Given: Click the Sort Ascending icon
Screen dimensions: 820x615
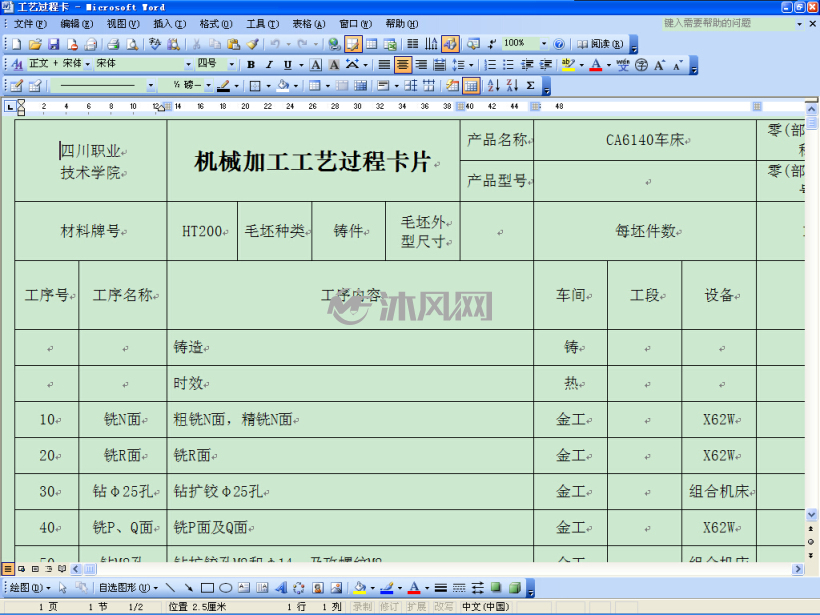Looking at the screenshot, I should pyautogui.click(x=493, y=86).
